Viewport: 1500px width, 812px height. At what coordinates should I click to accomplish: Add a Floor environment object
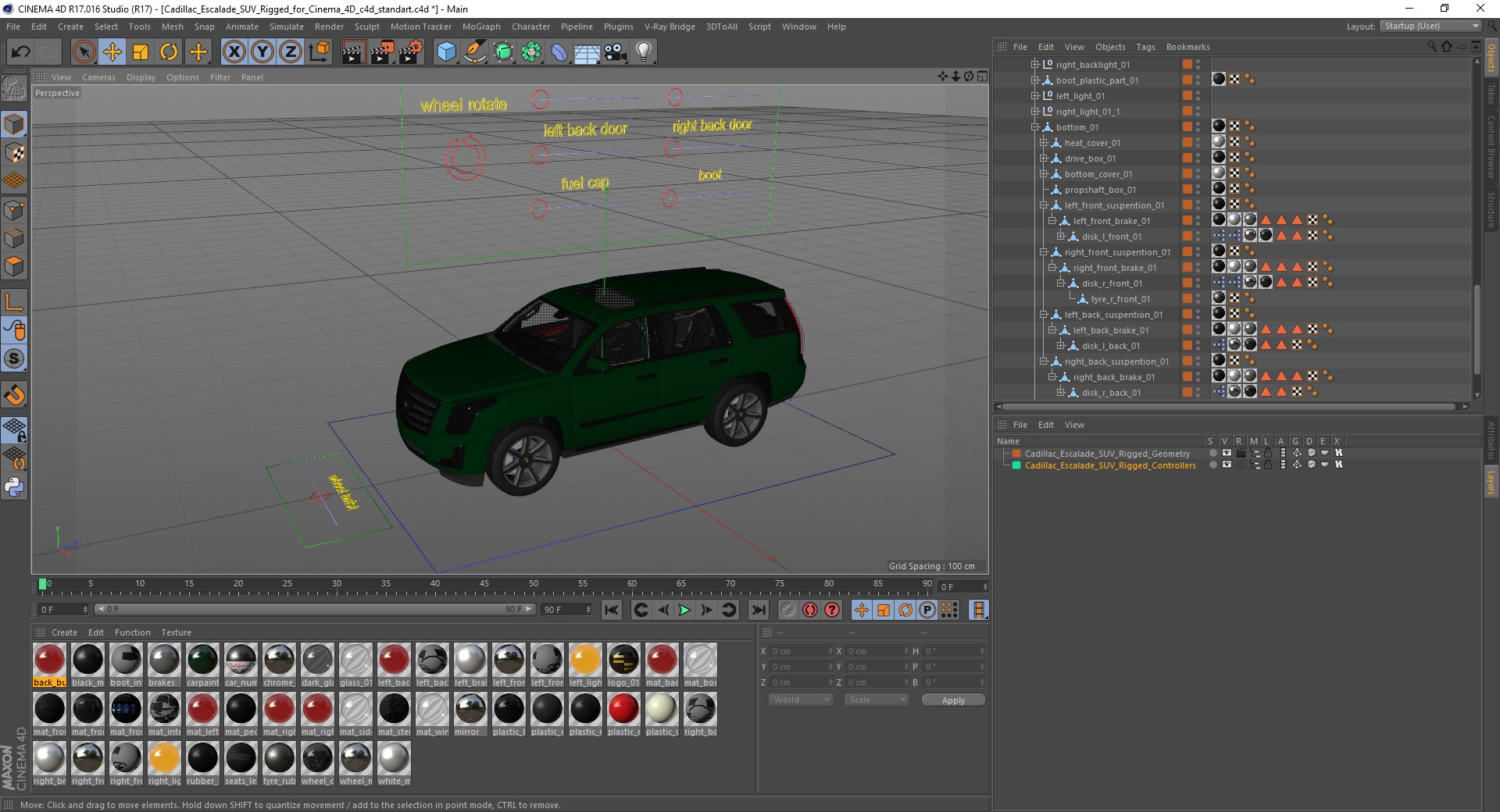587,52
